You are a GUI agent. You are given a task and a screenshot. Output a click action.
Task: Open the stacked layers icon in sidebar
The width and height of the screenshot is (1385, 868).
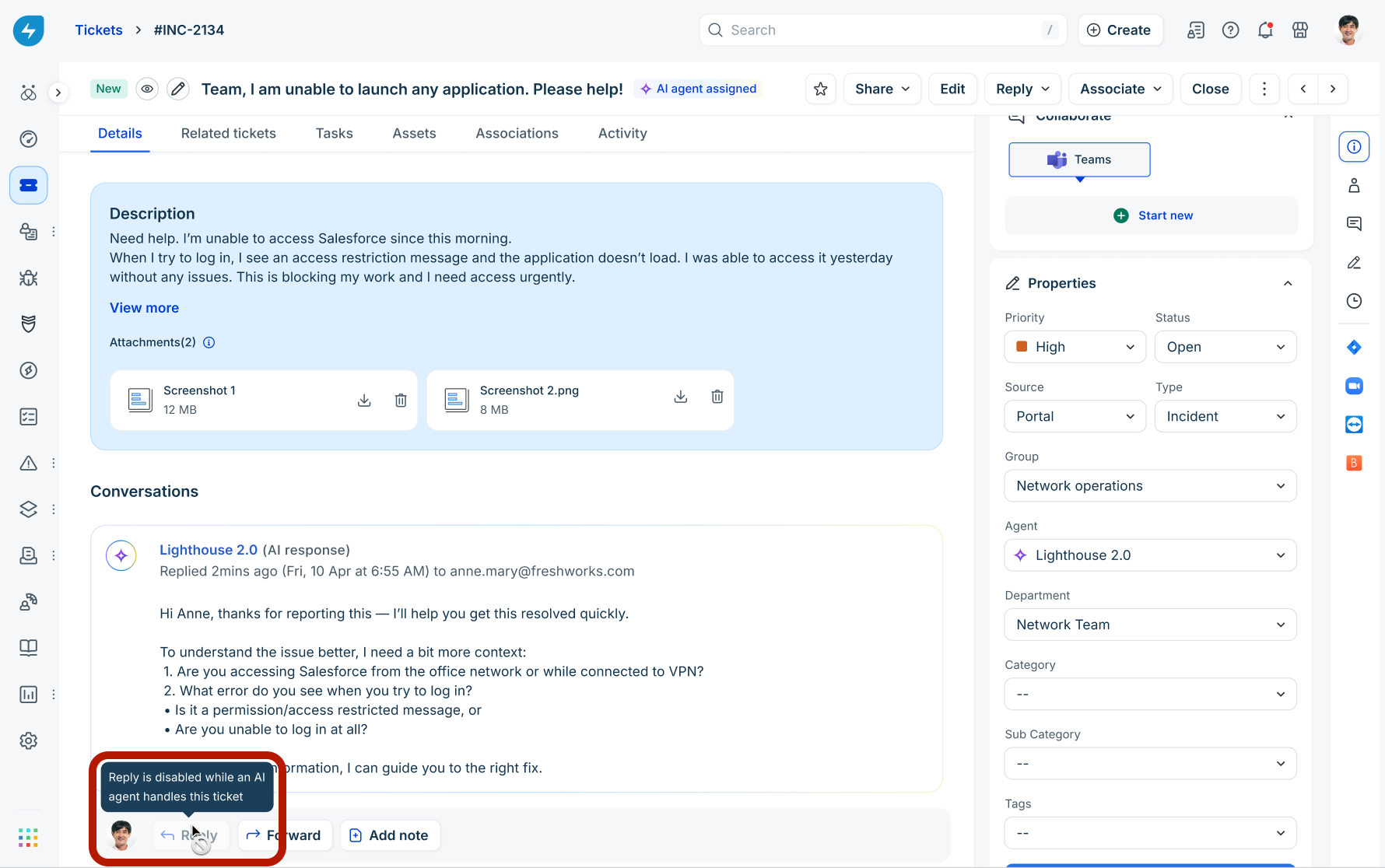[29, 509]
